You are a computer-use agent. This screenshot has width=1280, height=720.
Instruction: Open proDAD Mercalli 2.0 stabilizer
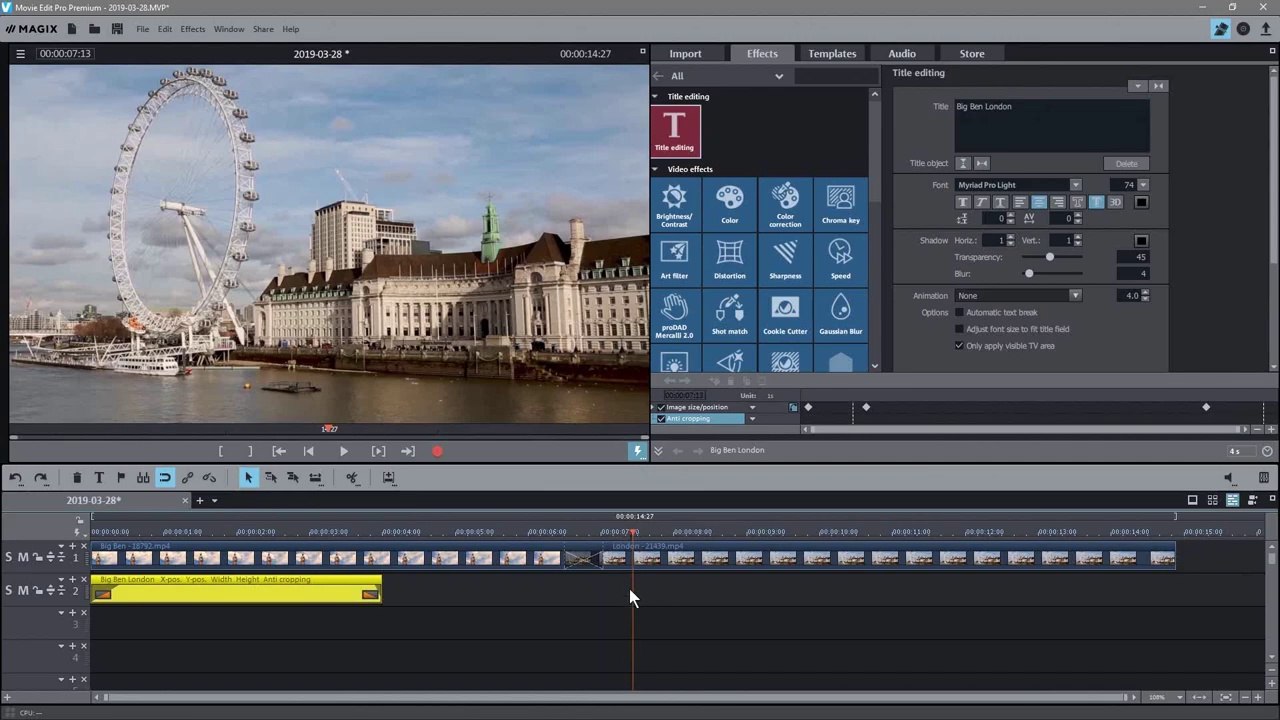(x=674, y=315)
